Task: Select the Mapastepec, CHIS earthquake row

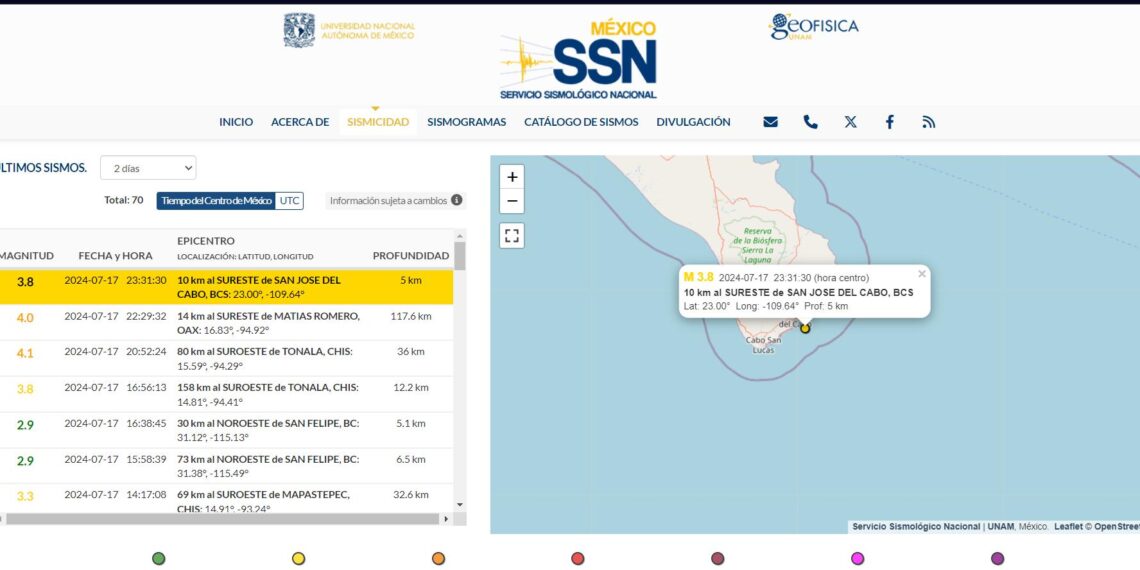Action: pos(225,499)
